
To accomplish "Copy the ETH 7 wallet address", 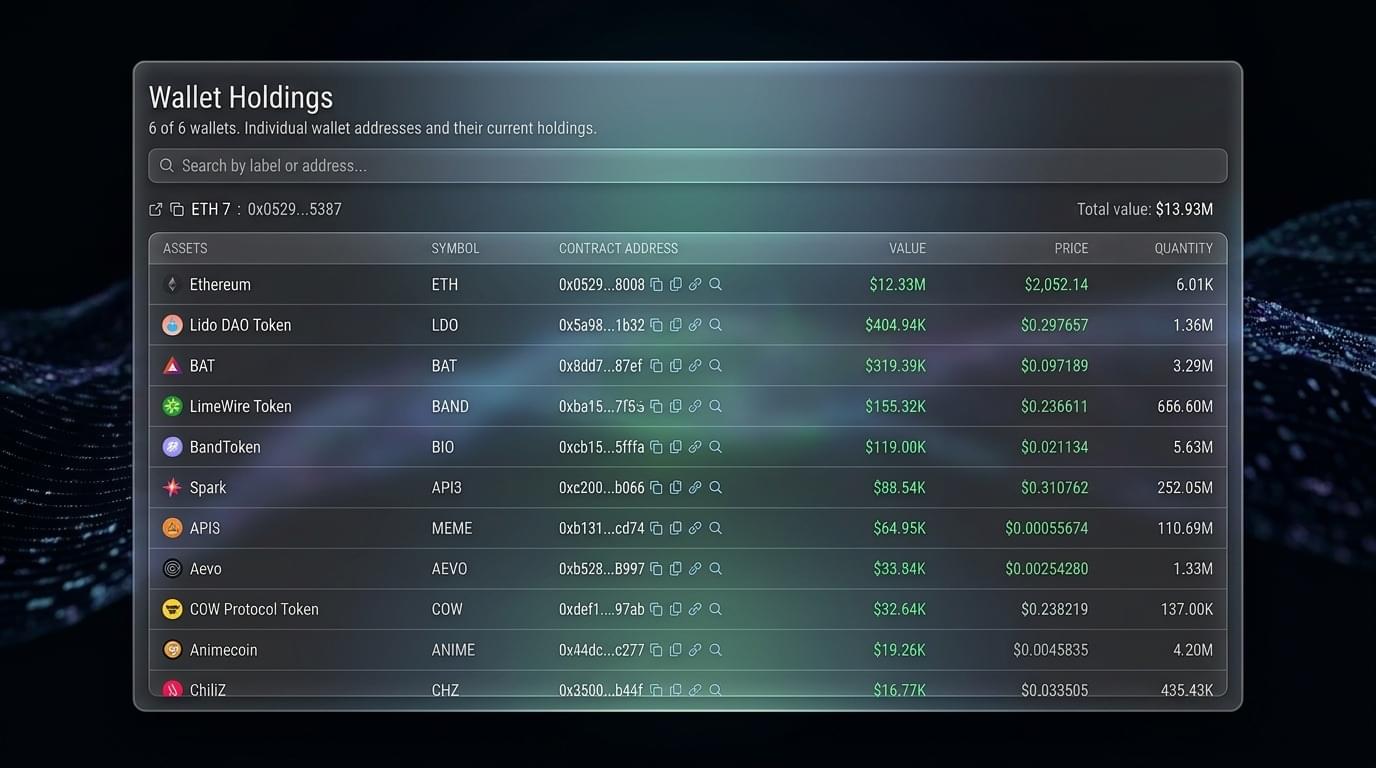I will pos(177,209).
